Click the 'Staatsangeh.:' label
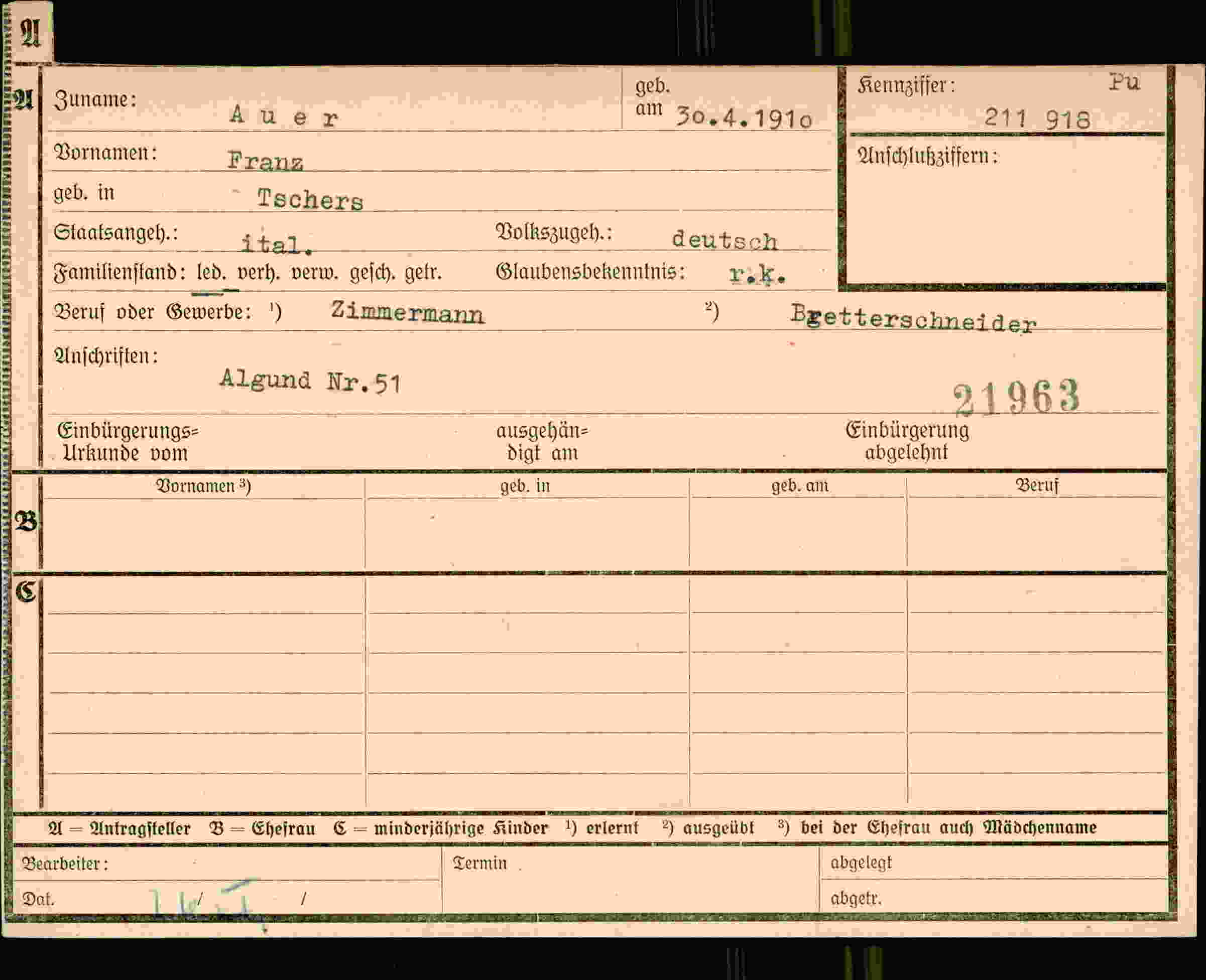 tap(116, 232)
